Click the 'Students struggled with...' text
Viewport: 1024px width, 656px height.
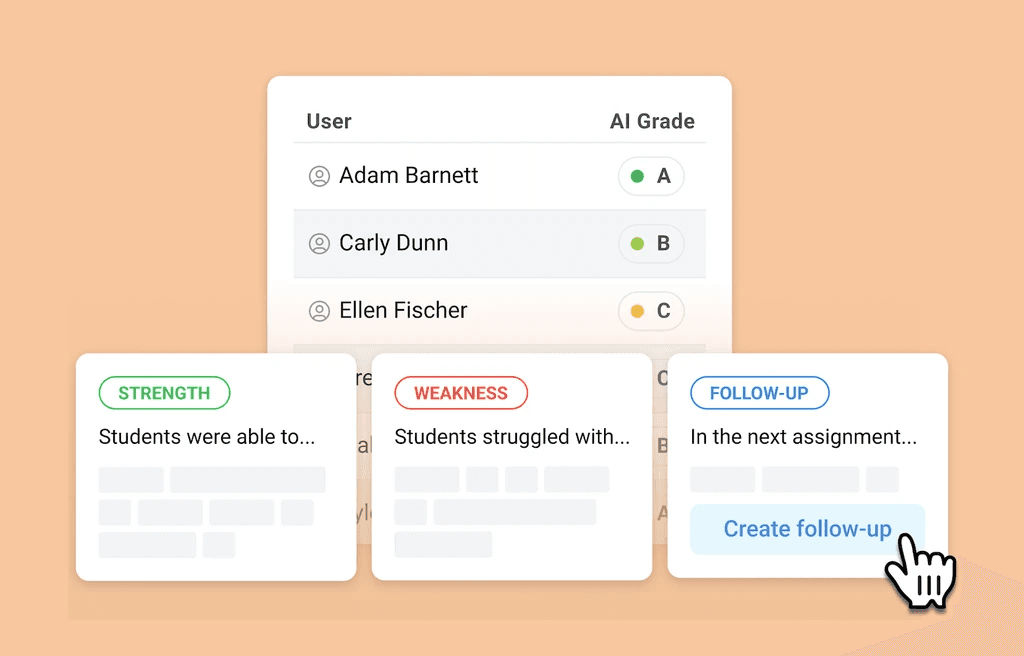point(512,437)
